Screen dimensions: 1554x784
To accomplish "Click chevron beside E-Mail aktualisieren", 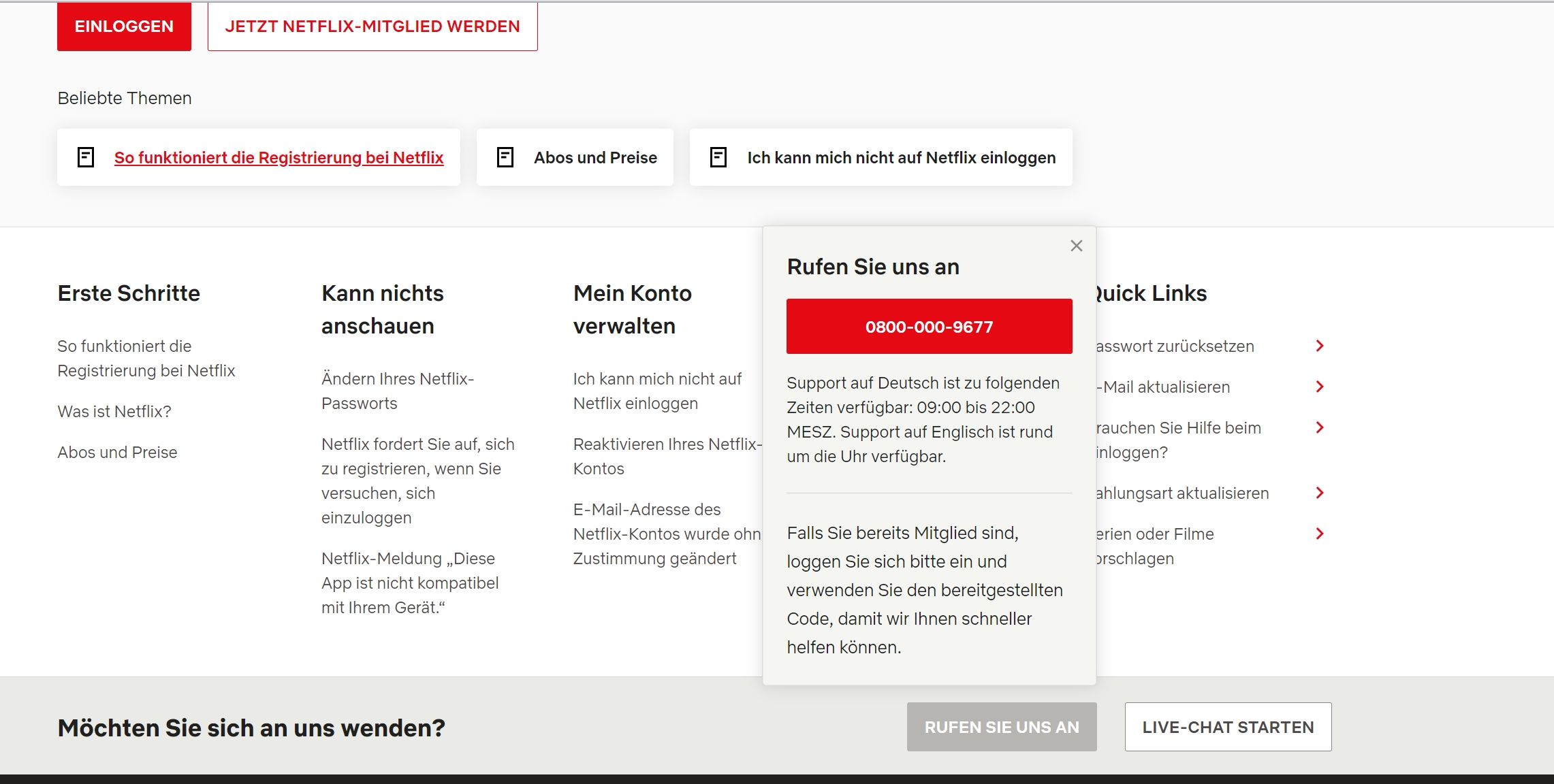I will (x=1320, y=387).
